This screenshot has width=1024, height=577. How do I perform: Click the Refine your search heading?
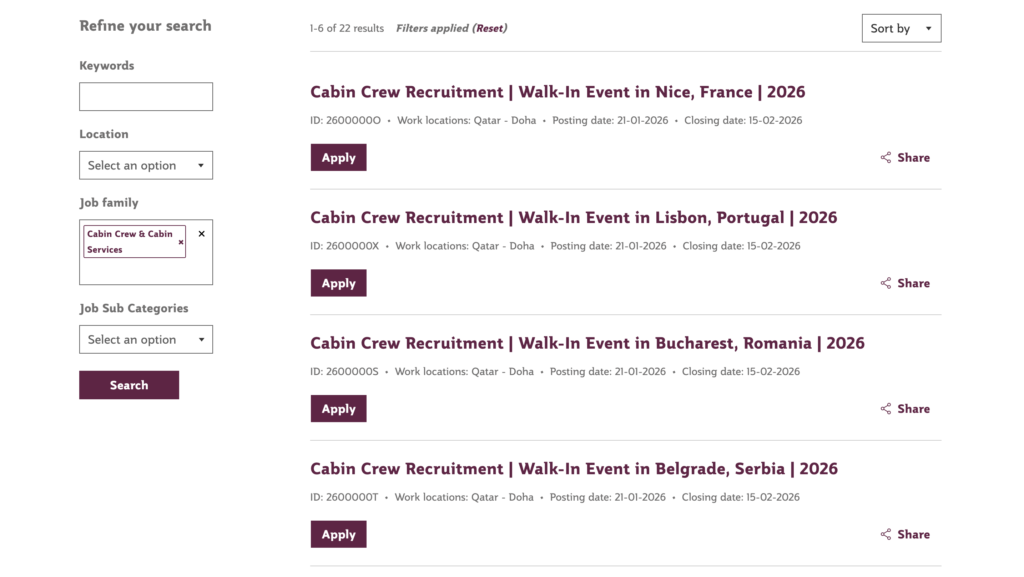point(145,25)
